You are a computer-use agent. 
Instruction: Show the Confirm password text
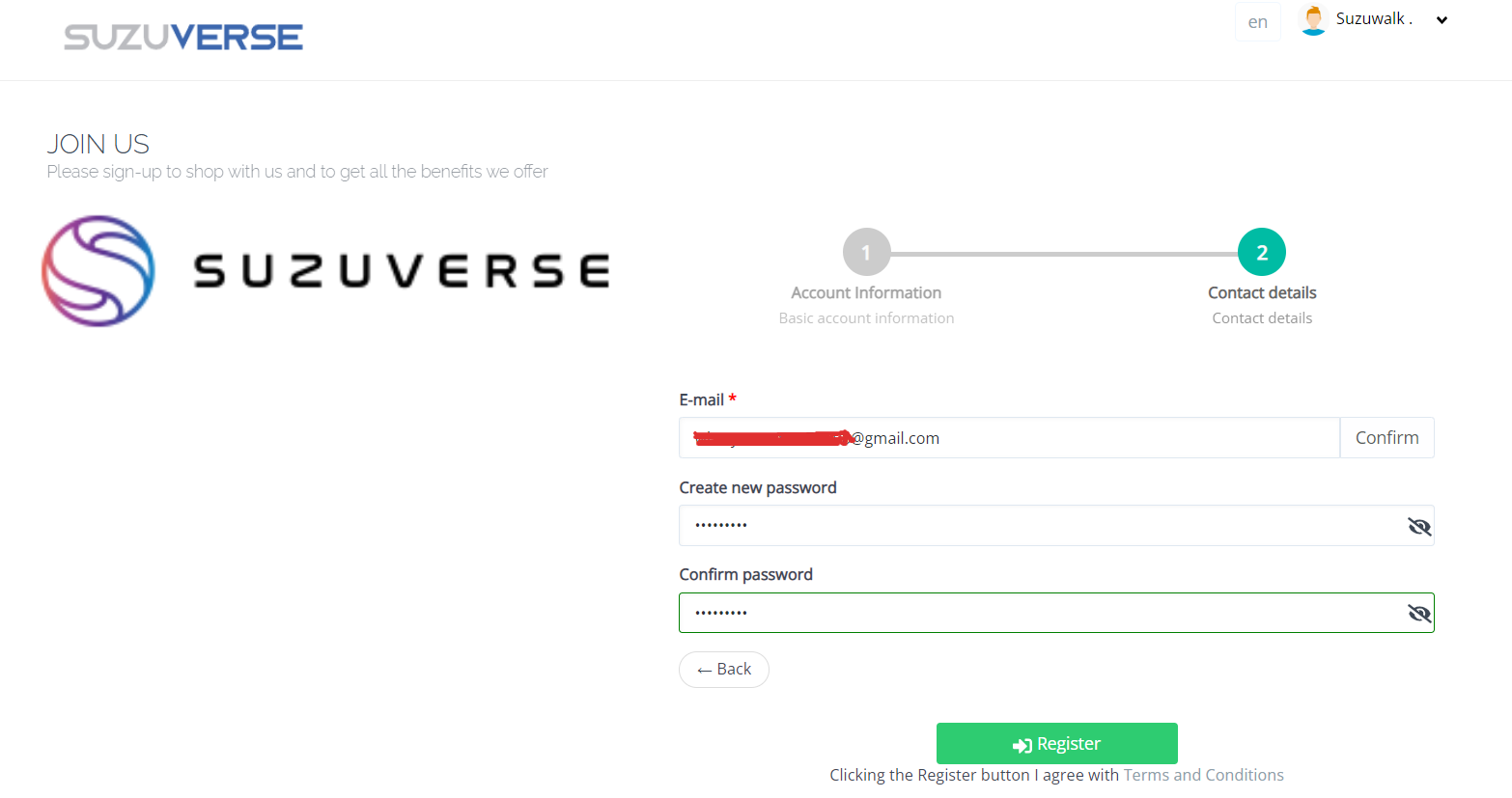pyautogui.click(x=1418, y=614)
